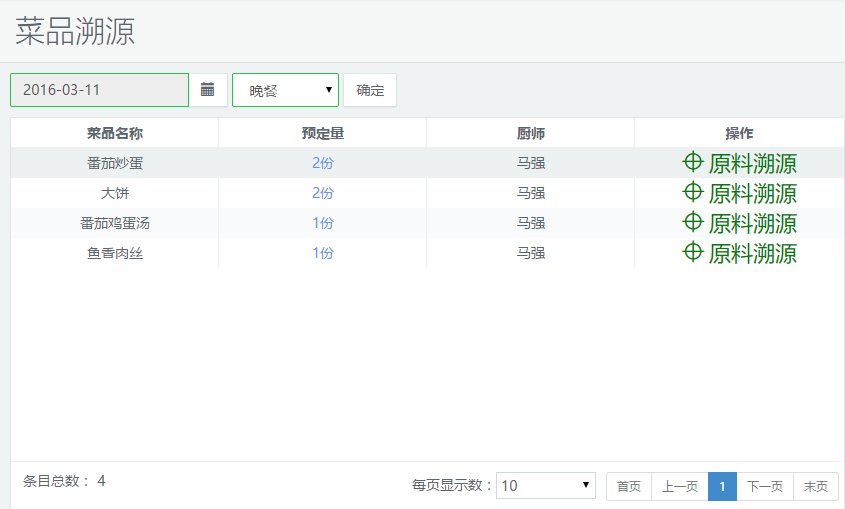Go to 下一页 next page

coord(765,486)
